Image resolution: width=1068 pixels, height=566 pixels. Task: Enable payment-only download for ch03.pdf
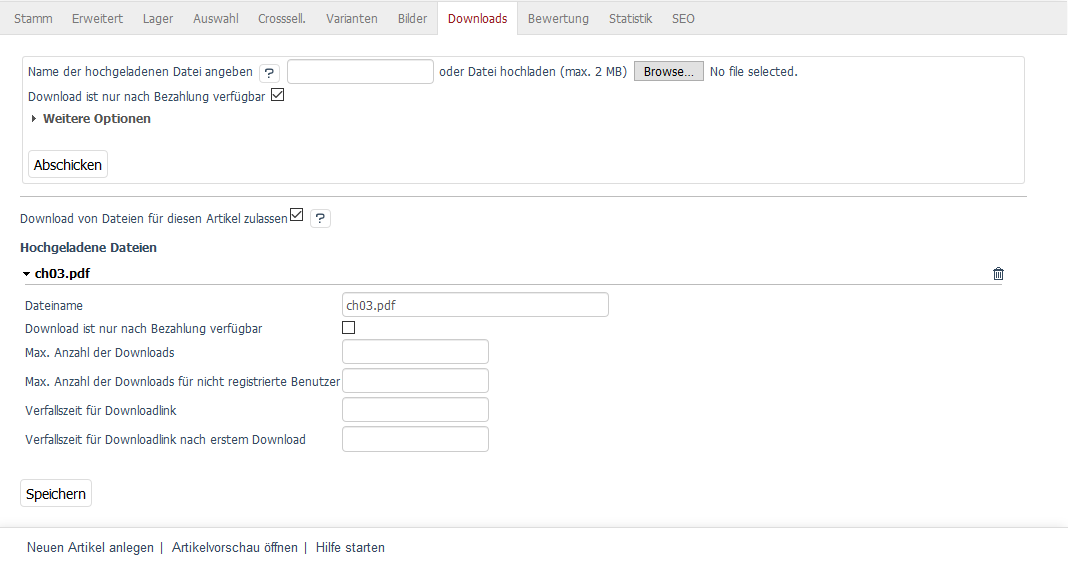point(349,328)
